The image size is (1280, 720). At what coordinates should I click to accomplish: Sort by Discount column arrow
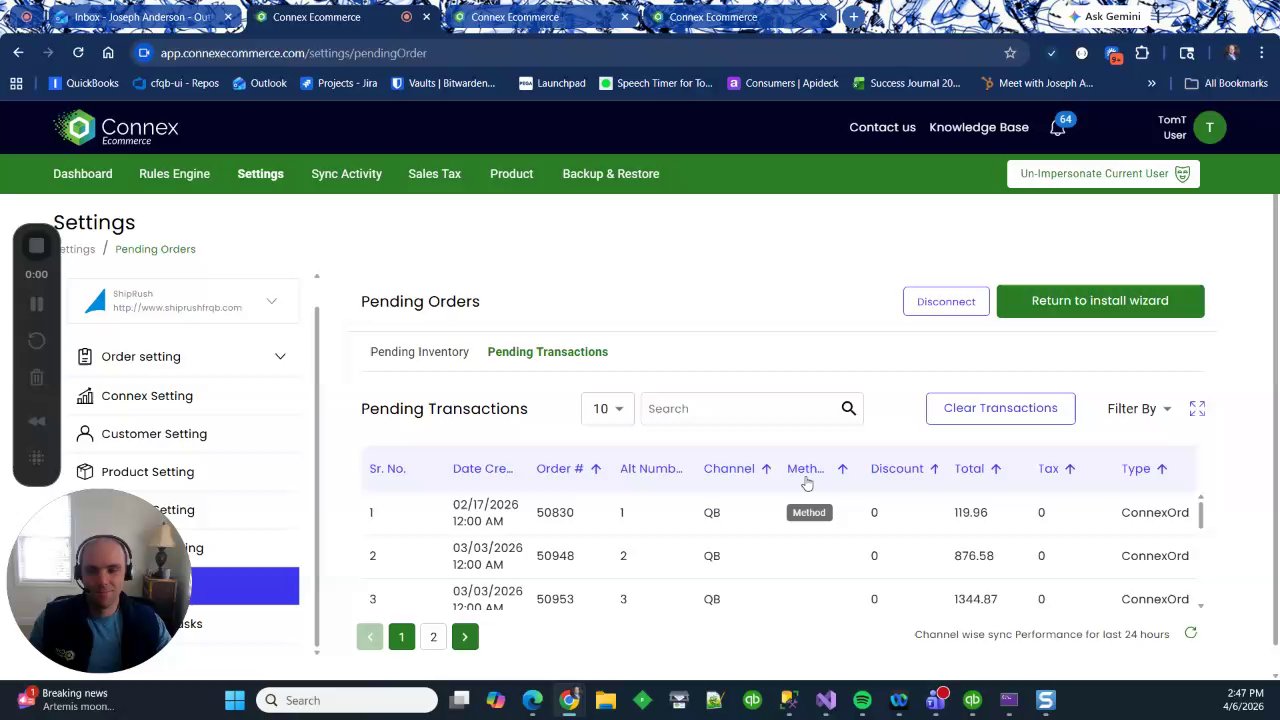pos(934,469)
